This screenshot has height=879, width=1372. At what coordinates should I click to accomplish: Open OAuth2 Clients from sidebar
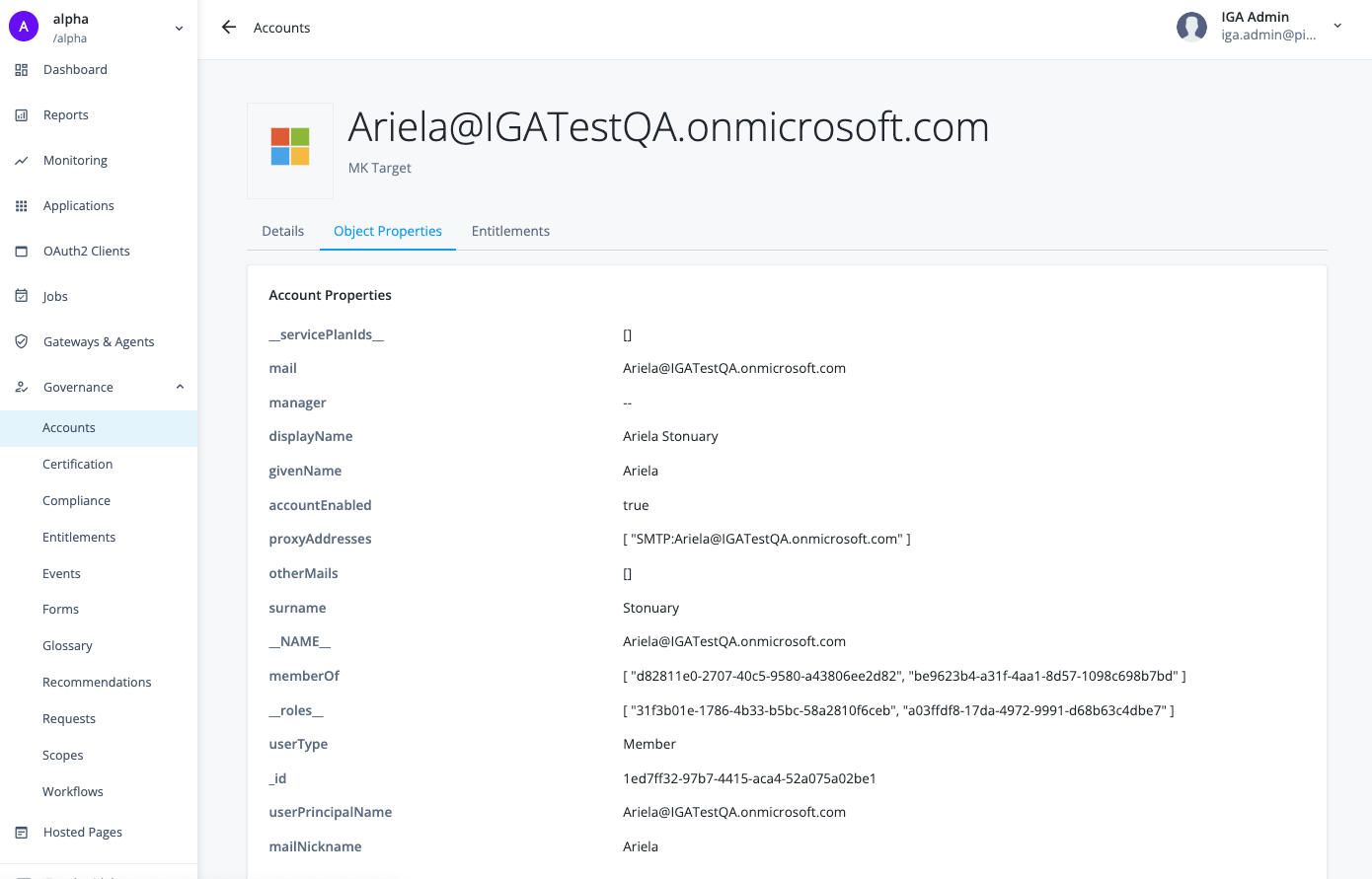86,251
